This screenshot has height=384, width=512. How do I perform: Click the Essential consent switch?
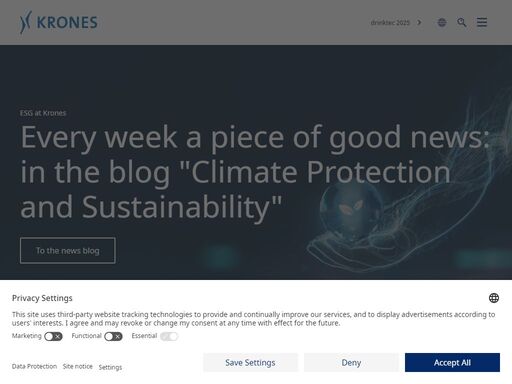coord(169,336)
